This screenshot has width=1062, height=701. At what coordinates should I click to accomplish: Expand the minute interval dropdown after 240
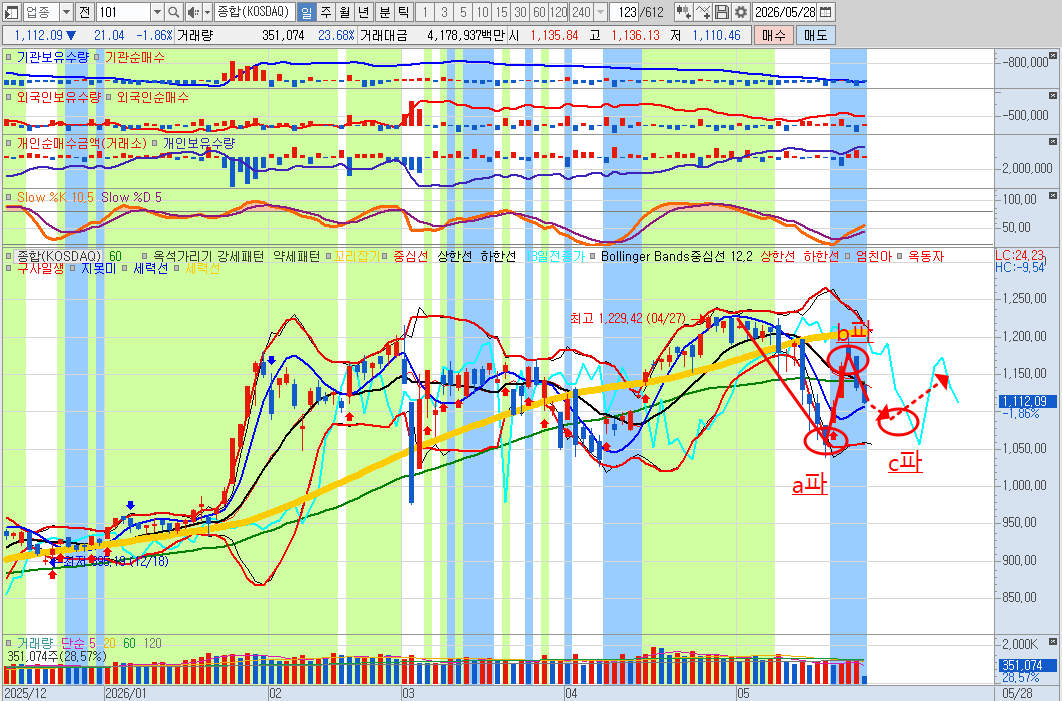pos(600,12)
